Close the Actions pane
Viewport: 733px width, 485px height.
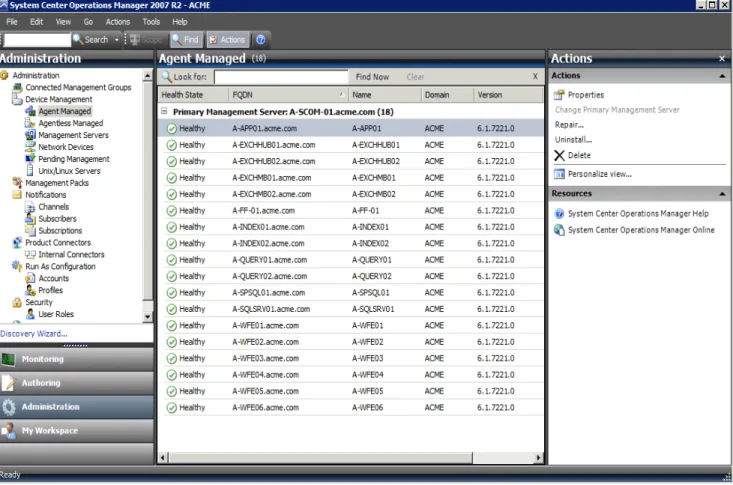[x=722, y=58]
